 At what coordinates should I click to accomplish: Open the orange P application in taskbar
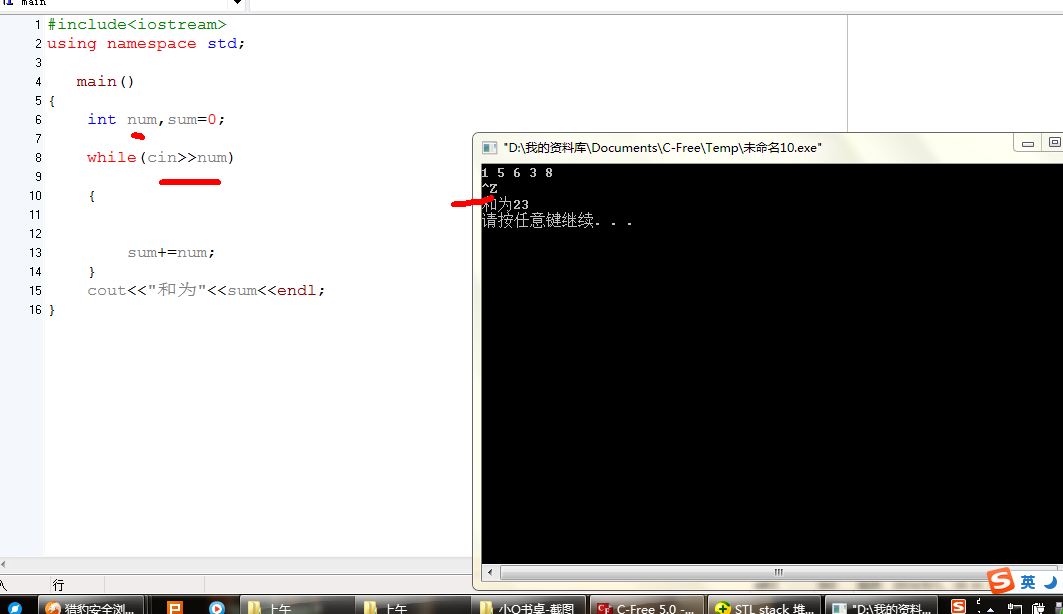(x=174, y=607)
